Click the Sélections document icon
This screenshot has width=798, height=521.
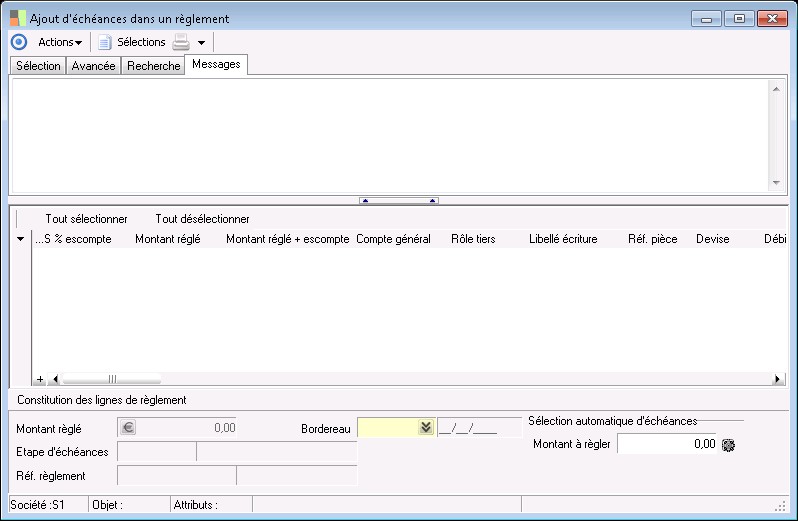click(104, 42)
